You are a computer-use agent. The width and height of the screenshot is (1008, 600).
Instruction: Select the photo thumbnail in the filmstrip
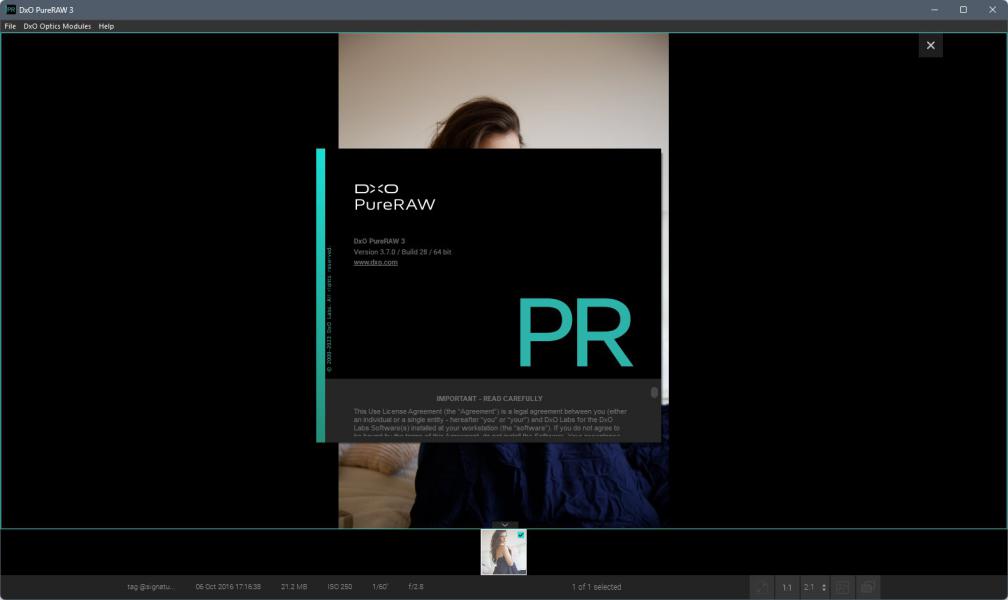pos(503,552)
